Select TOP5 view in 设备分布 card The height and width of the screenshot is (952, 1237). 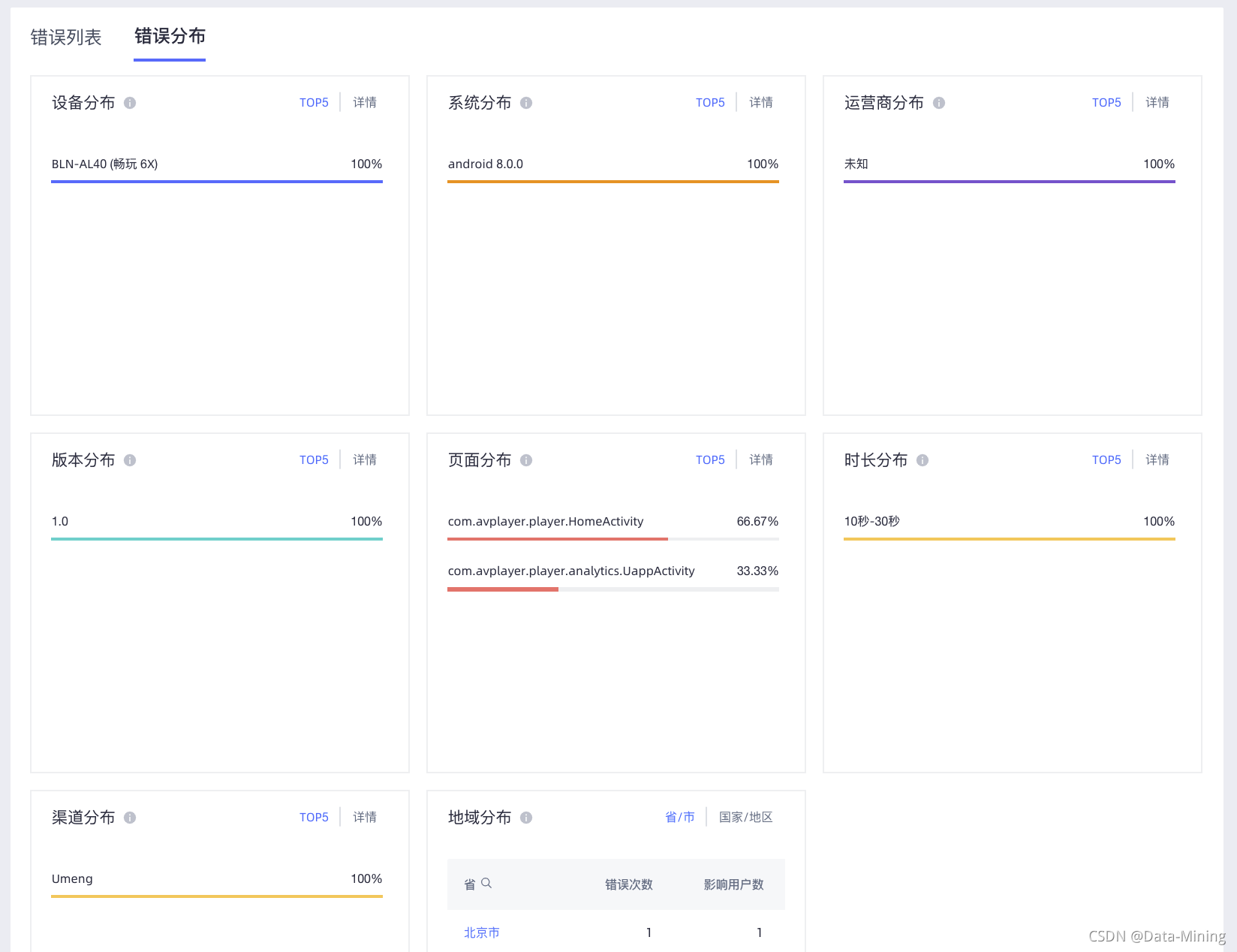click(314, 103)
